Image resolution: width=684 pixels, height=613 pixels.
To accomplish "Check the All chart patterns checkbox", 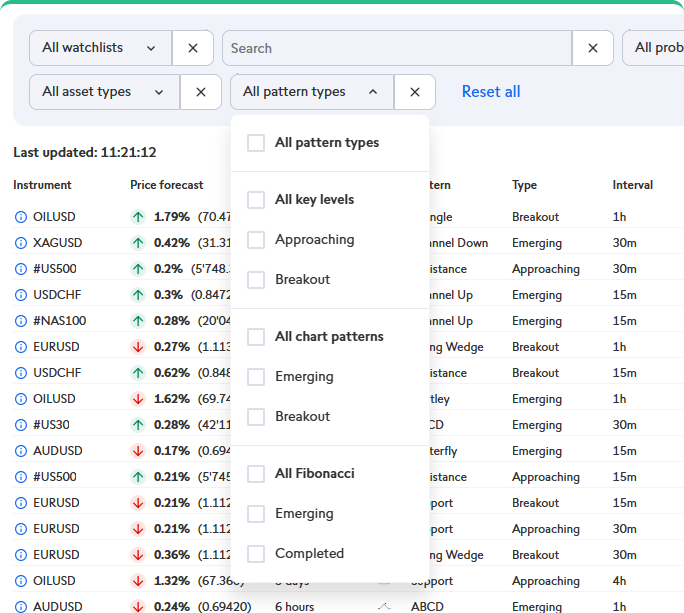I will 256,337.
